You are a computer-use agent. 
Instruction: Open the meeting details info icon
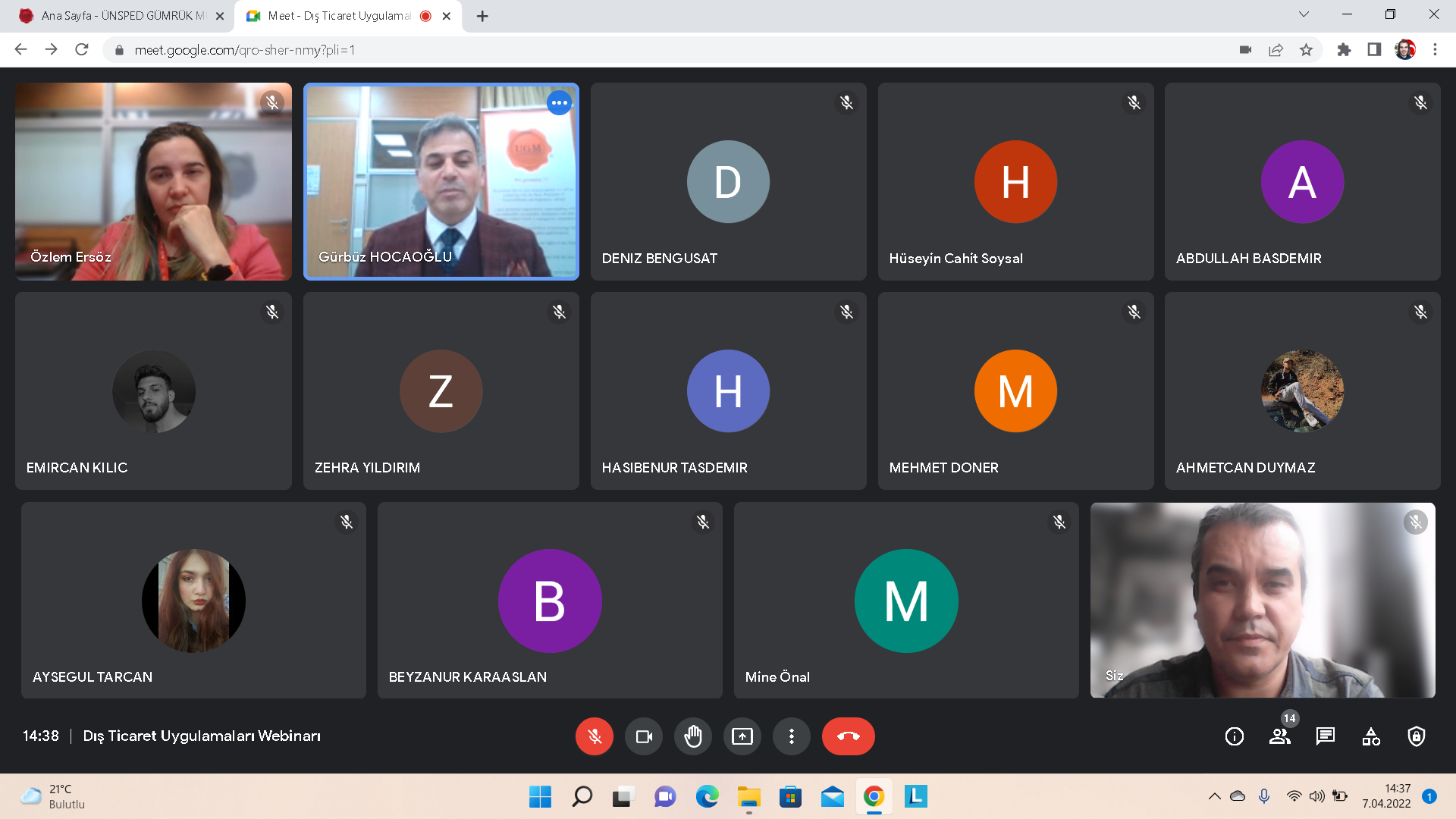point(1234,736)
